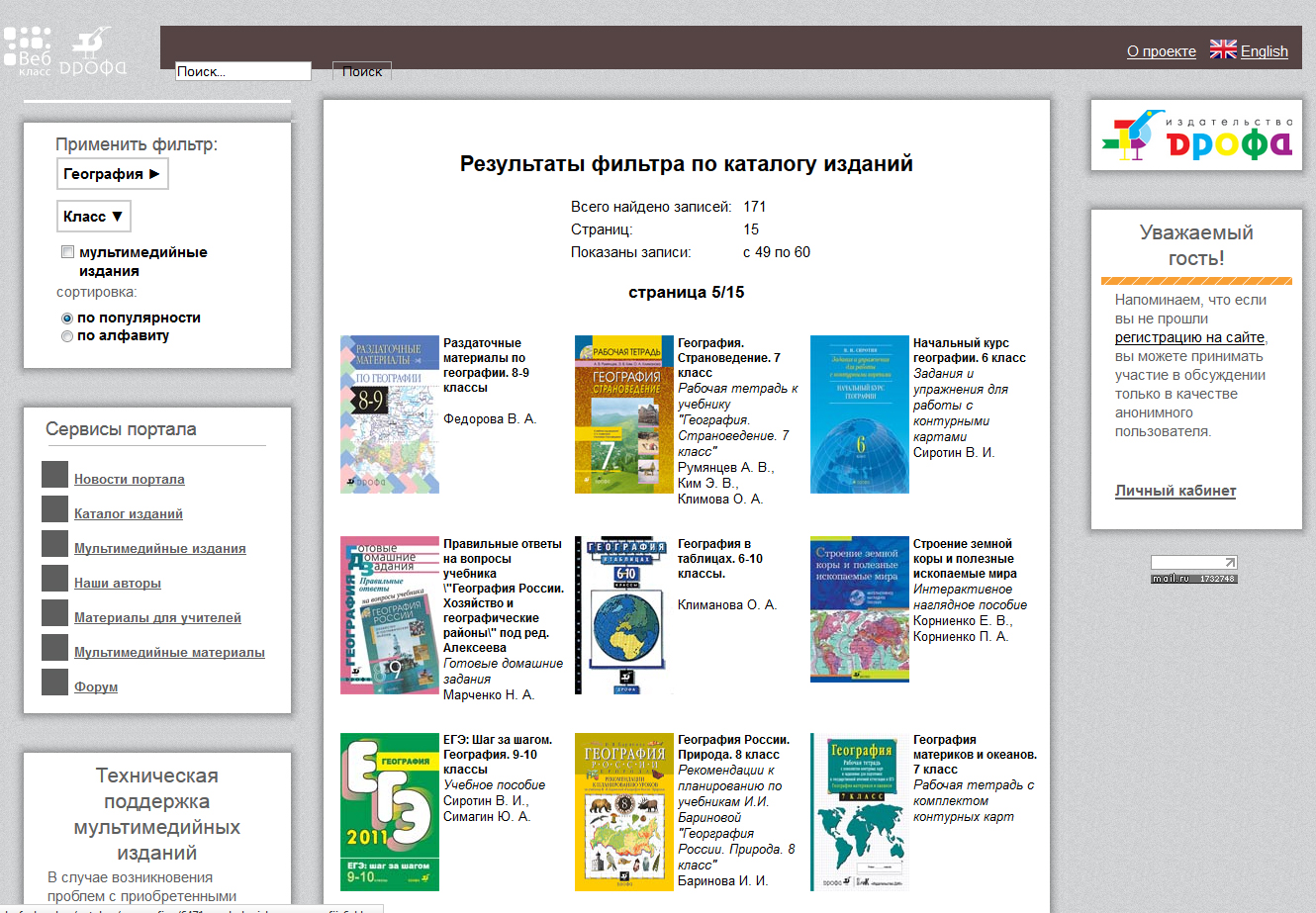Switch to English version link
1316x913 pixels.
1265,51
